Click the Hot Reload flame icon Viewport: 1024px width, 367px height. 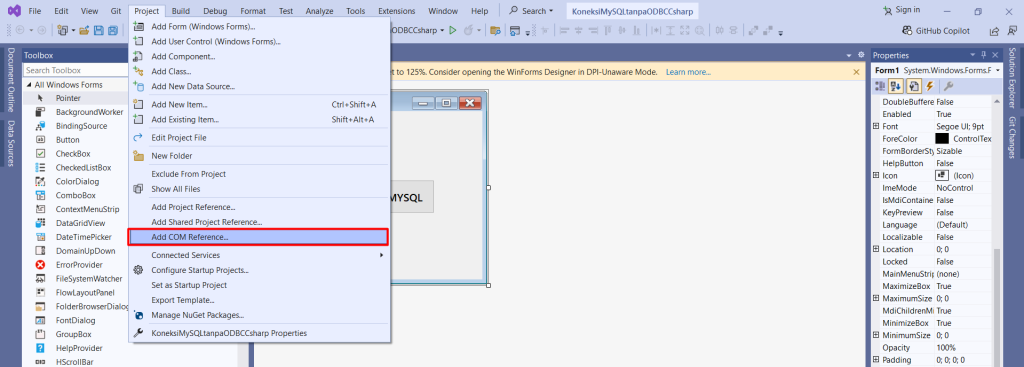click(468, 31)
